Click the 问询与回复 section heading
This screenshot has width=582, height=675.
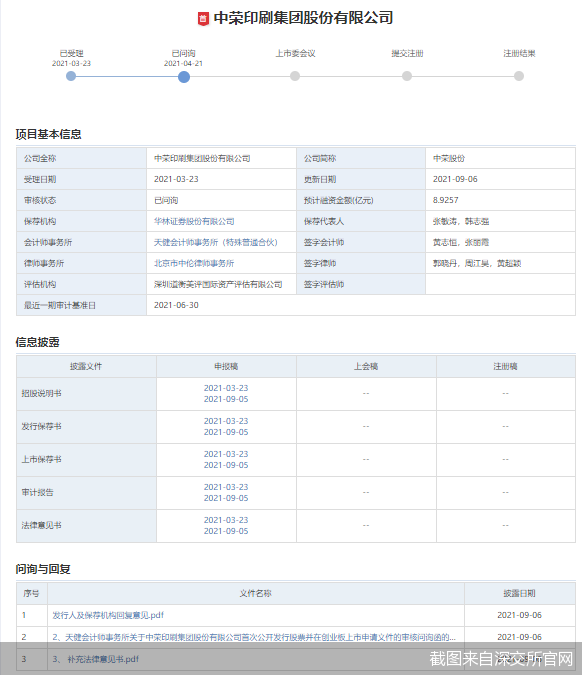coord(43,569)
